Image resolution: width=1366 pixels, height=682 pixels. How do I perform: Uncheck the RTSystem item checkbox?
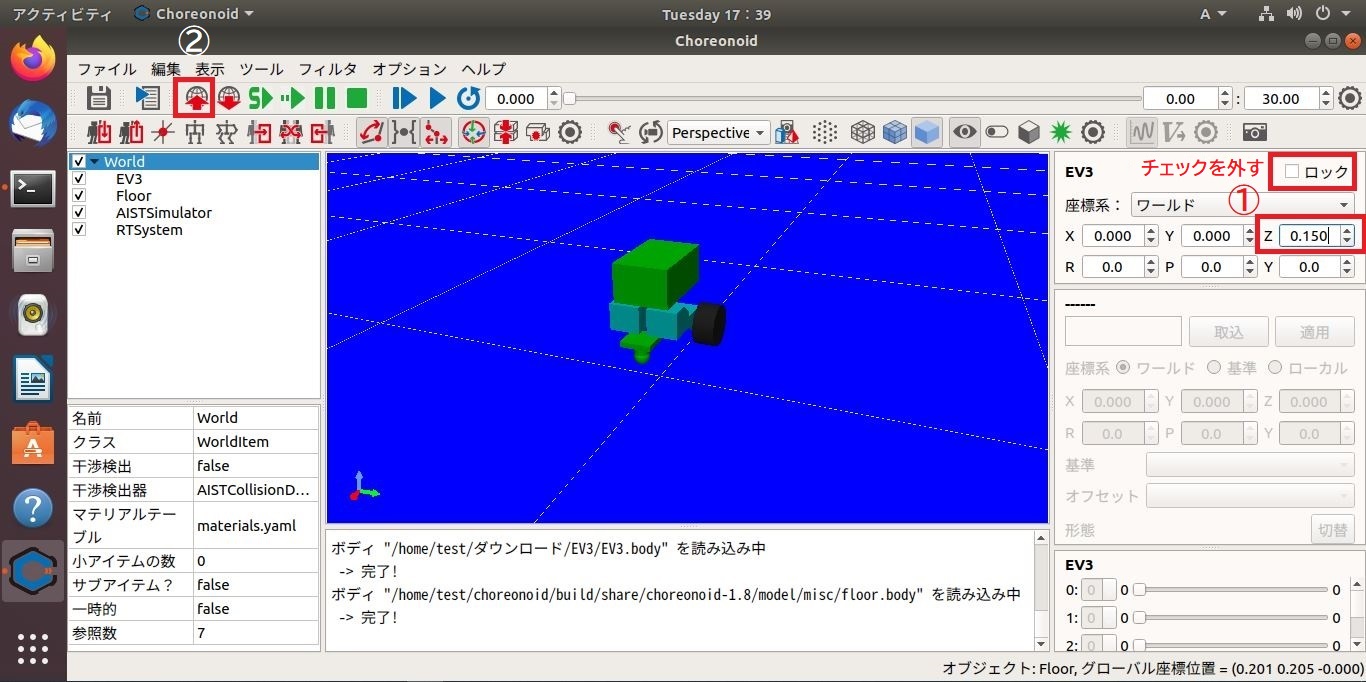pyautogui.click(x=79, y=230)
